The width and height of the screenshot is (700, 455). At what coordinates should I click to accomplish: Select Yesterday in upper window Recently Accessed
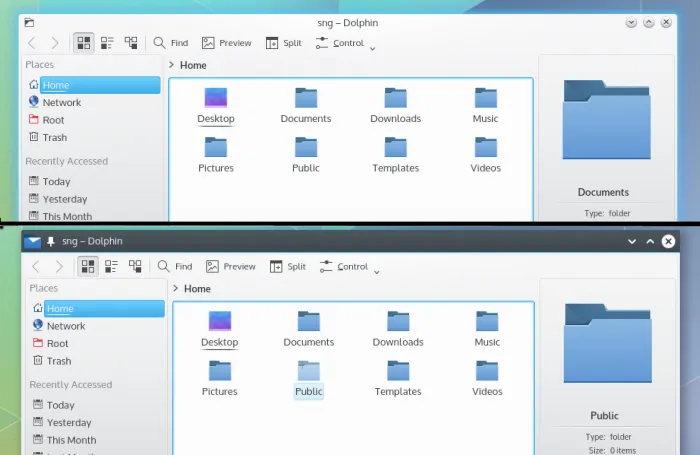(64, 199)
